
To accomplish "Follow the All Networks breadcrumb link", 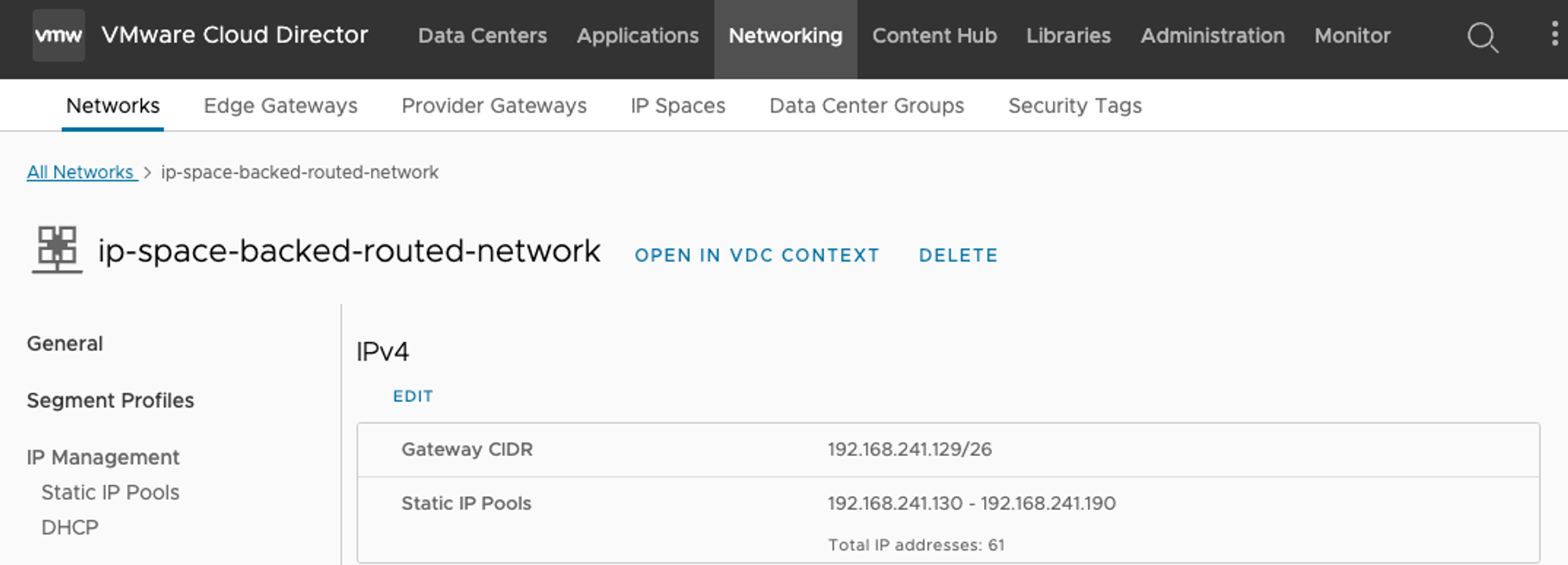I will [x=80, y=172].
